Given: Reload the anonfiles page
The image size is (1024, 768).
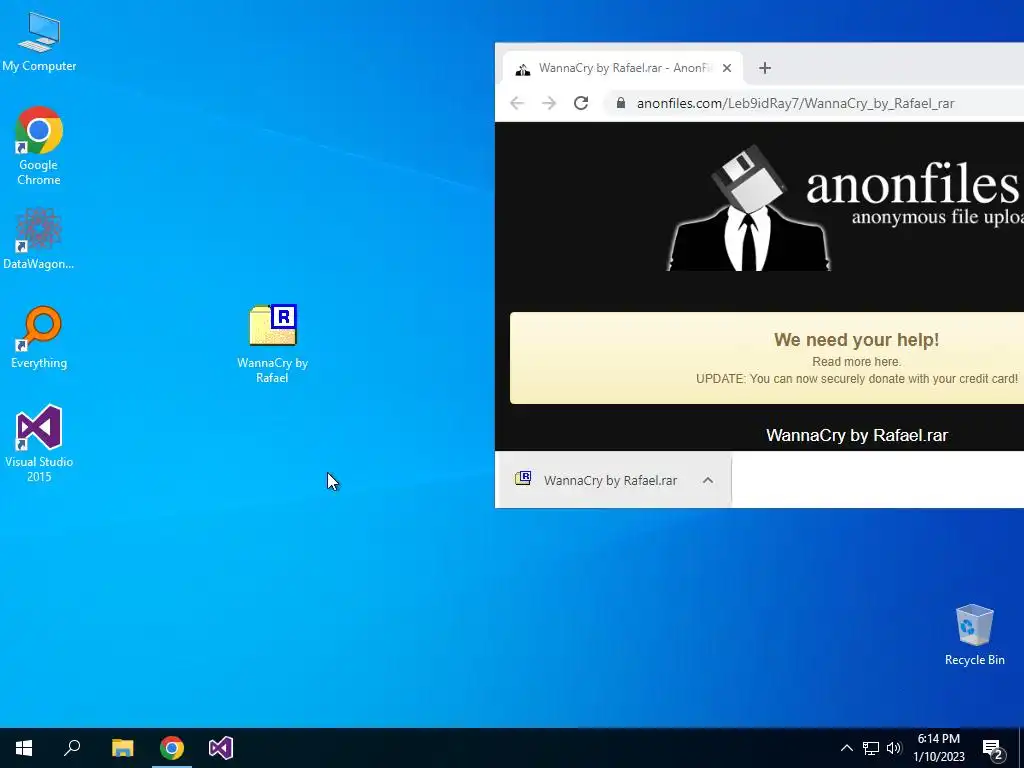Looking at the screenshot, I should pos(581,103).
